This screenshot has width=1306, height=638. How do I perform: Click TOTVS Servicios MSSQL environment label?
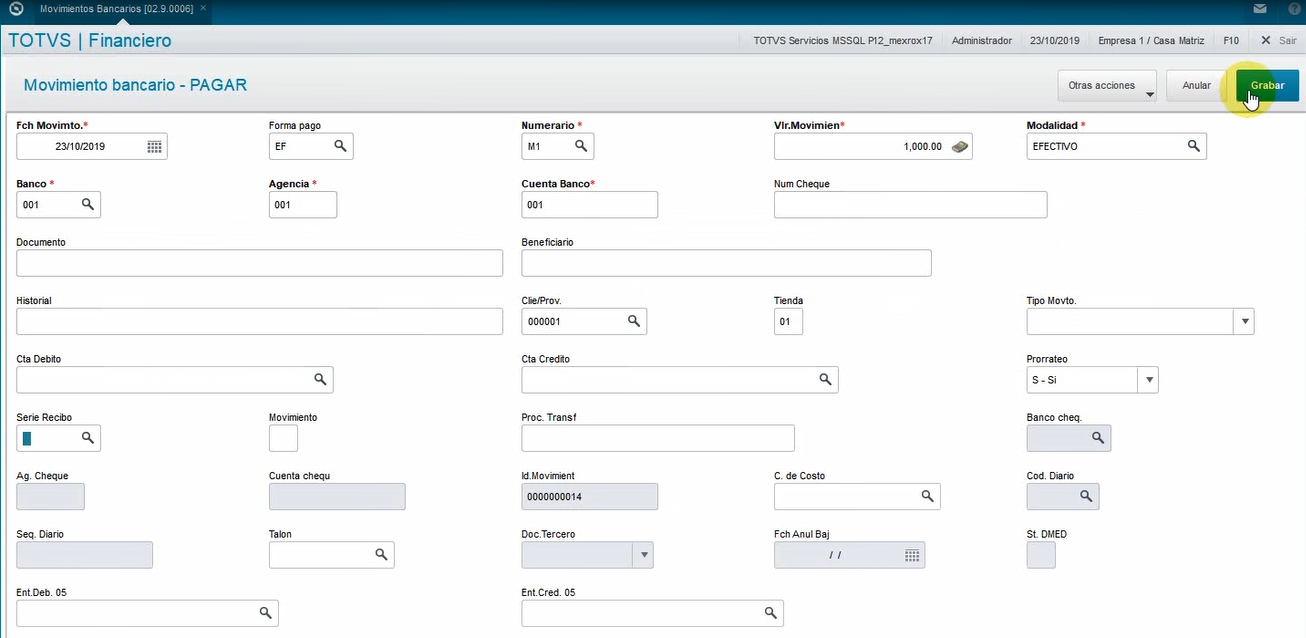click(842, 41)
